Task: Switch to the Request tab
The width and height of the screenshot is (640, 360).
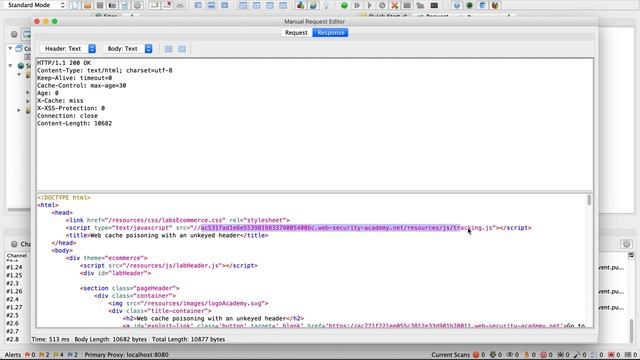Action: click(x=296, y=33)
